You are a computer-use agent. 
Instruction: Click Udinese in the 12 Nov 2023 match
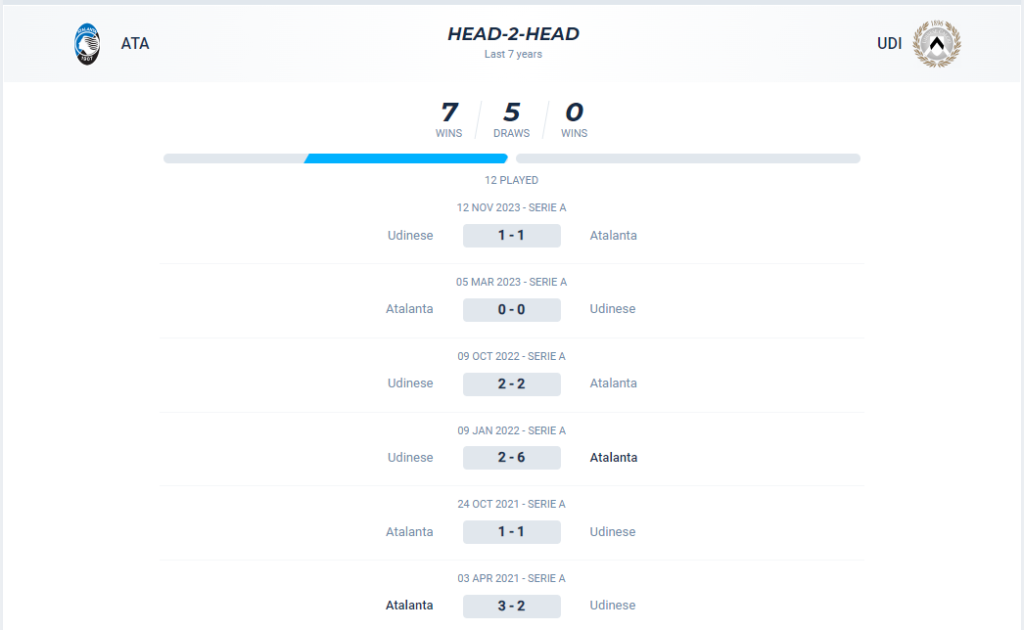click(410, 236)
